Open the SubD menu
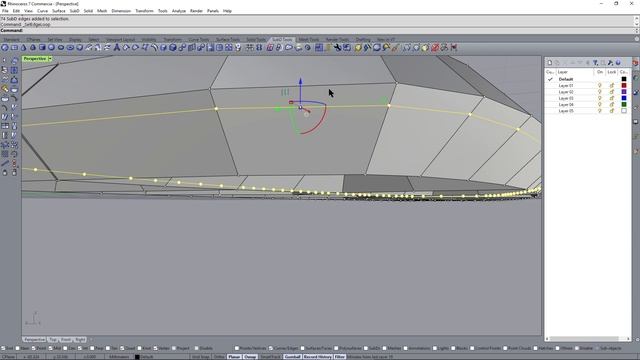This screenshot has height=360, width=640. [x=74, y=11]
